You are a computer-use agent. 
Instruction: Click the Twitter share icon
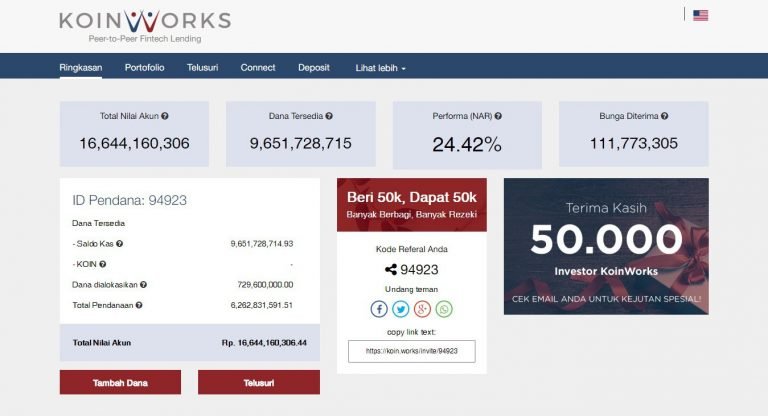click(x=401, y=309)
